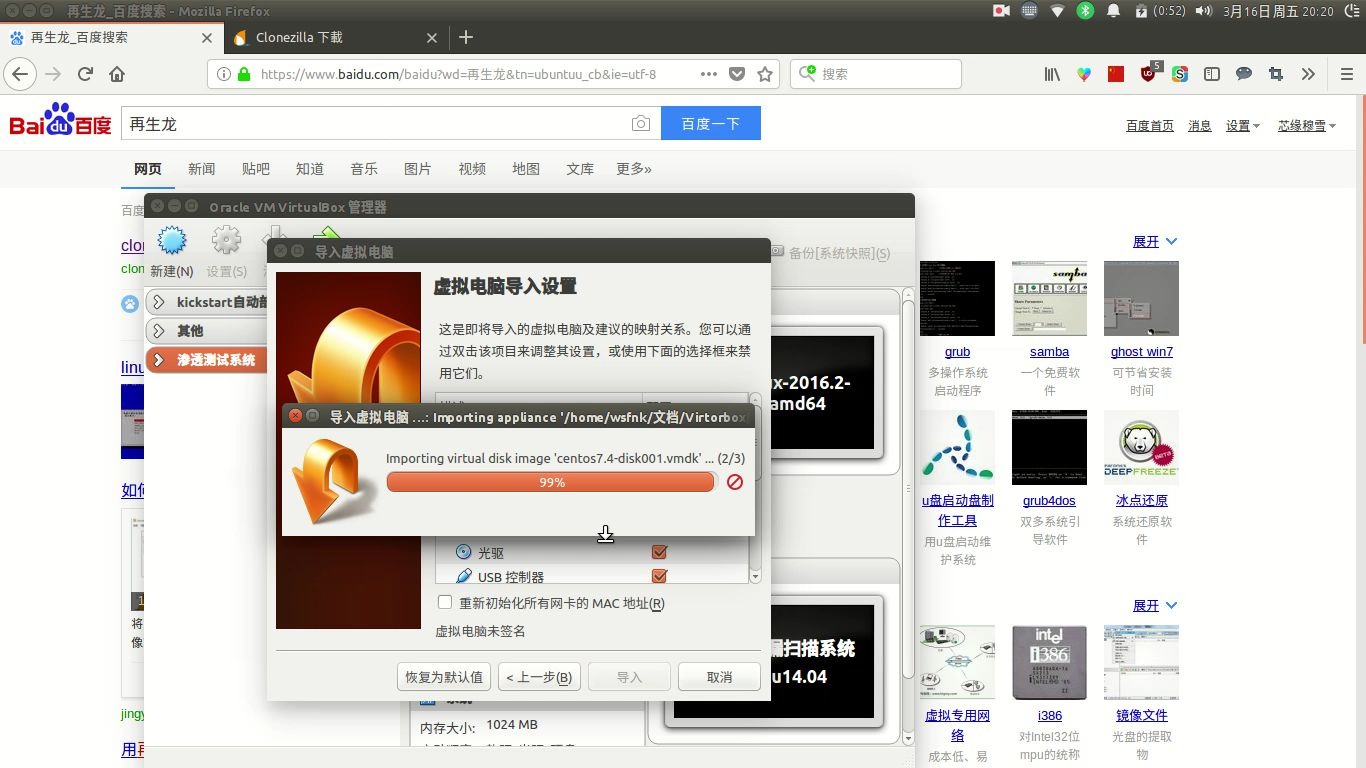The height and width of the screenshot is (768, 1366).
Task: Open a new Firefox tab with plus button
Action: pos(466,38)
